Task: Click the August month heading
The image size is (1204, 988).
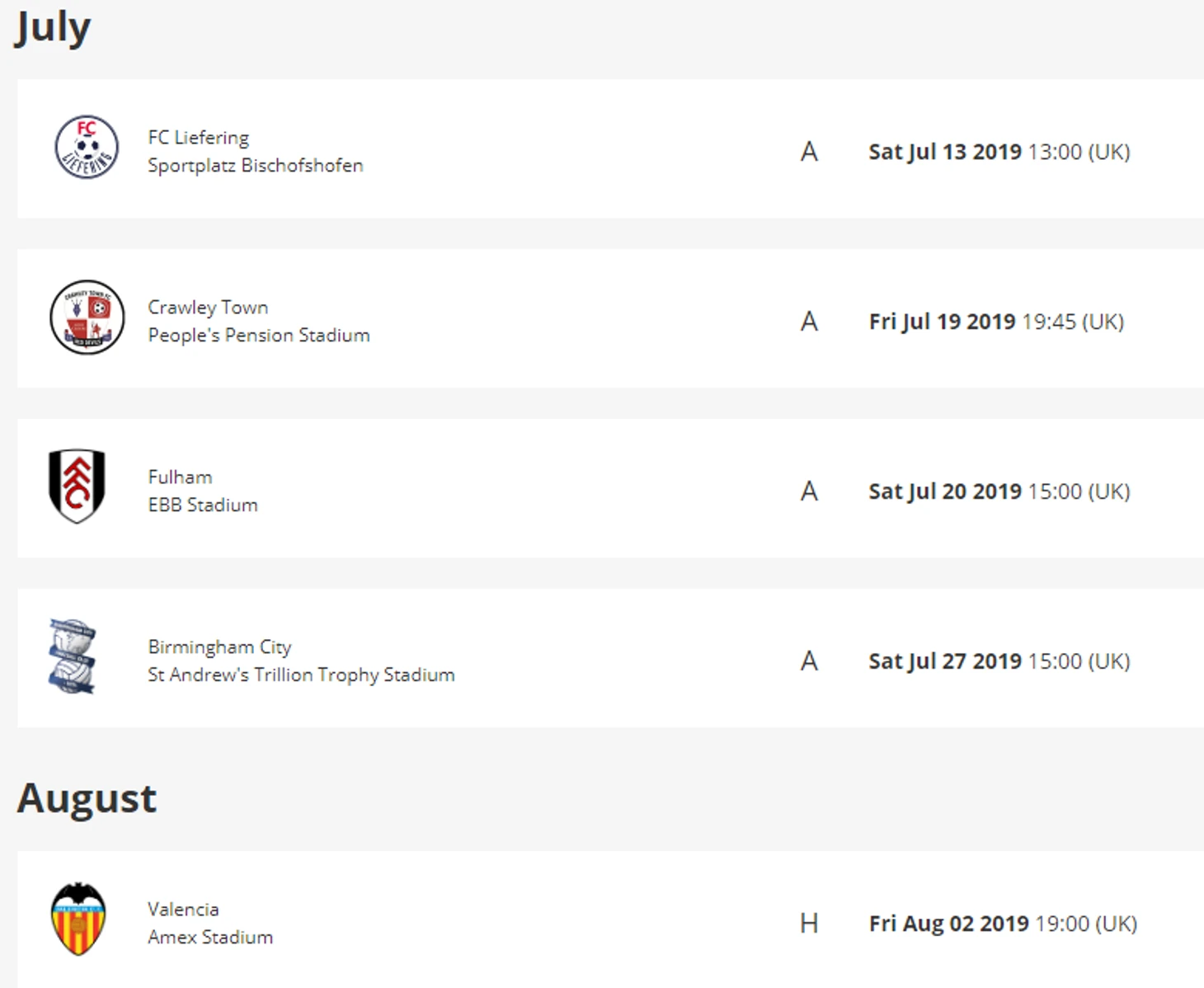Action: pyautogui.click(x=87, y=797)
